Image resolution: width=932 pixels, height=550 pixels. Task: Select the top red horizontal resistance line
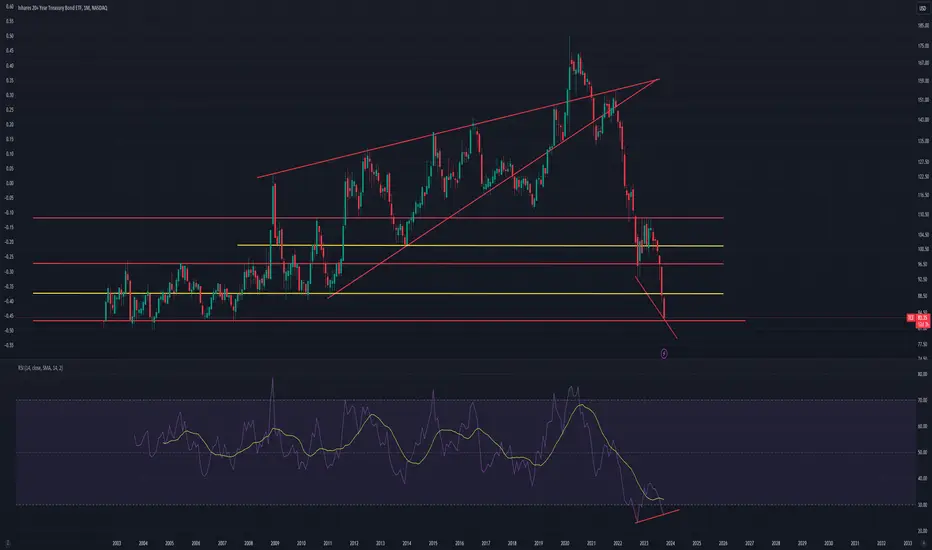[378, 218]
